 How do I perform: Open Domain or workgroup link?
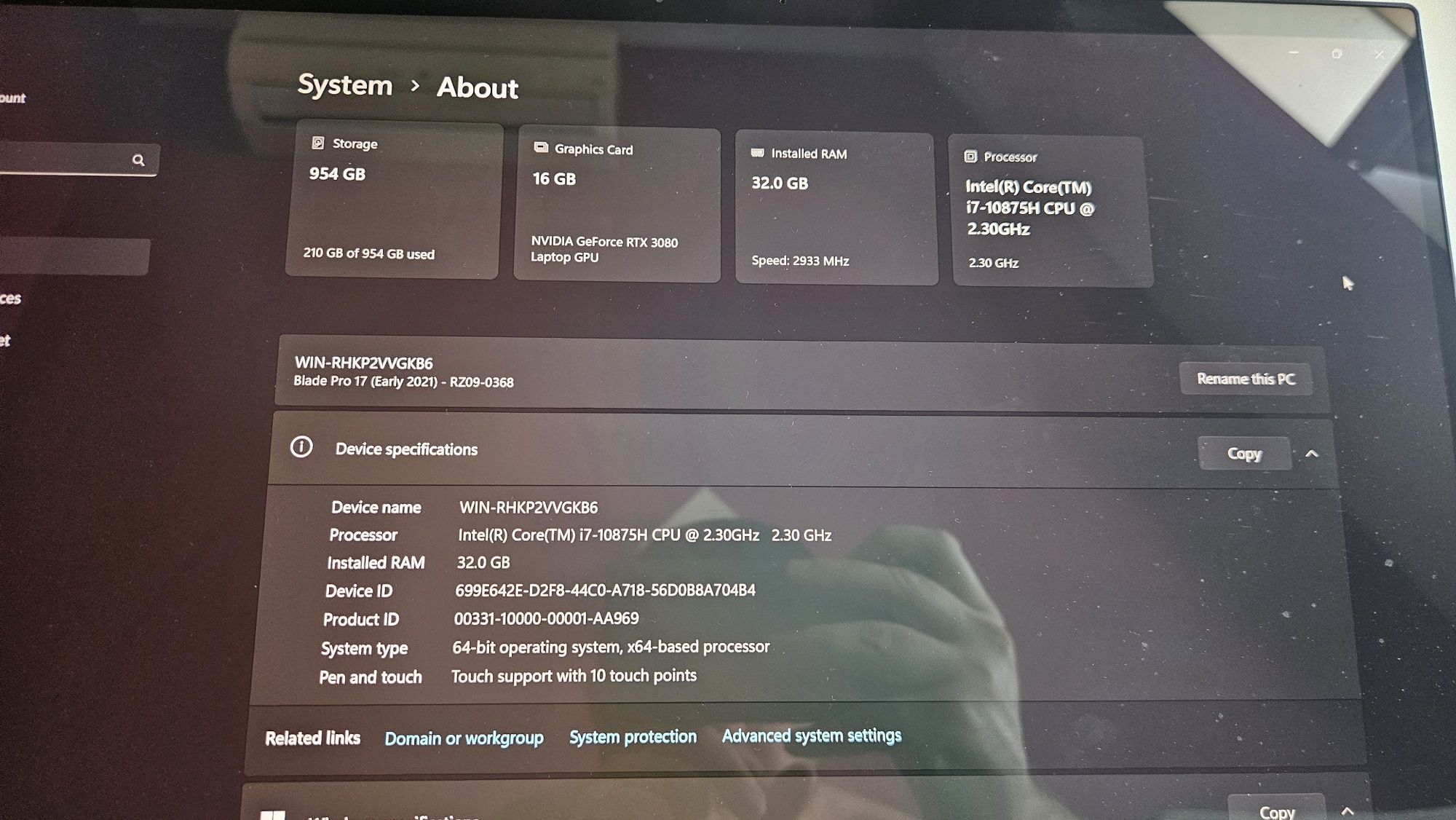pyautogui.click(x=464, y=738)
